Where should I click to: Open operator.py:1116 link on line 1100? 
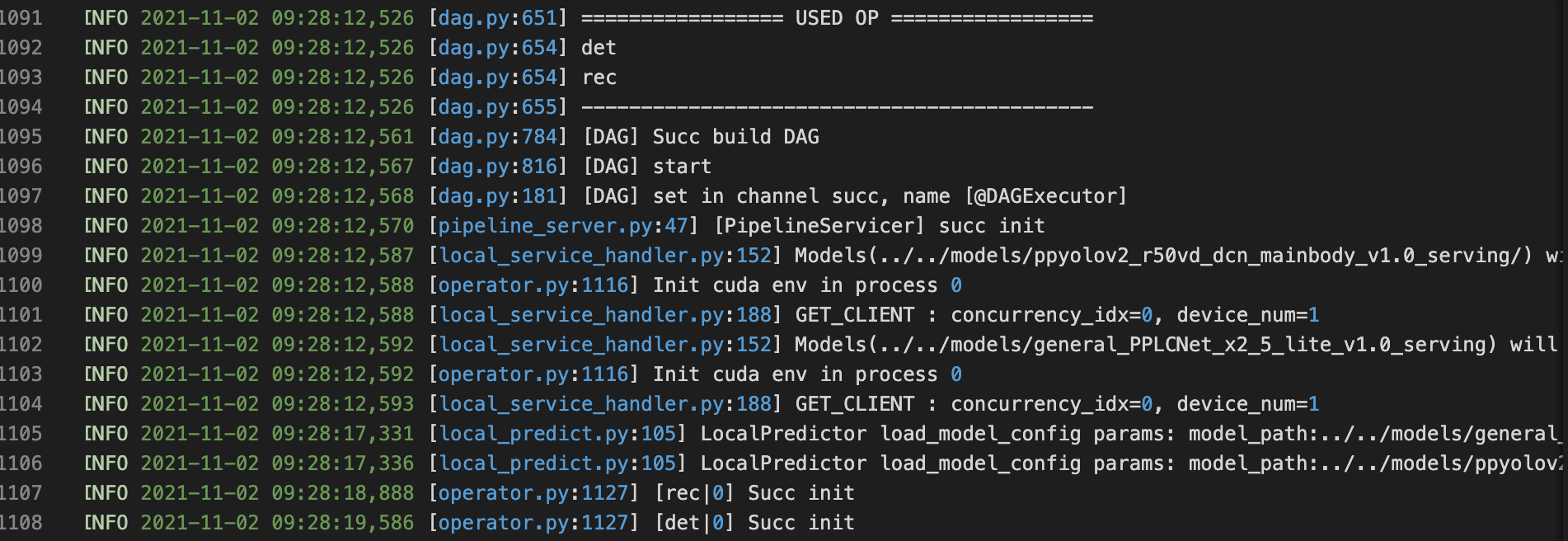[x=533, y=285]
